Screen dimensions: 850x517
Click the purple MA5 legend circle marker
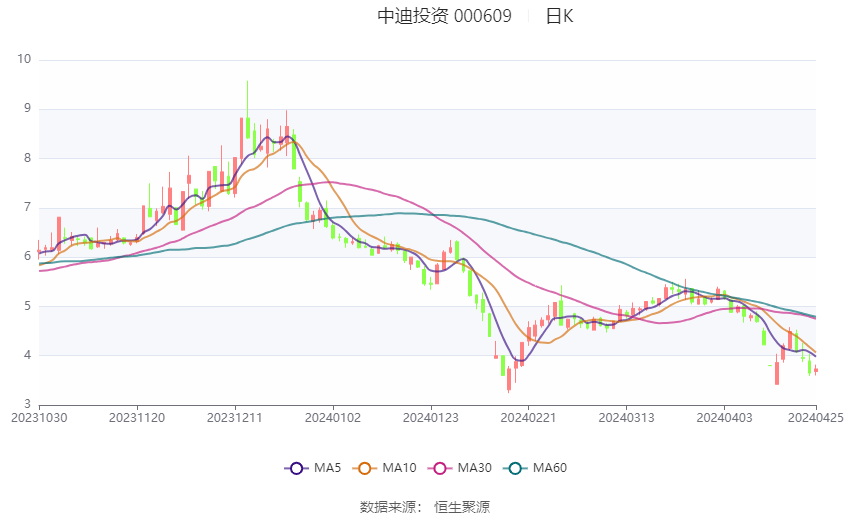point(296,468)
